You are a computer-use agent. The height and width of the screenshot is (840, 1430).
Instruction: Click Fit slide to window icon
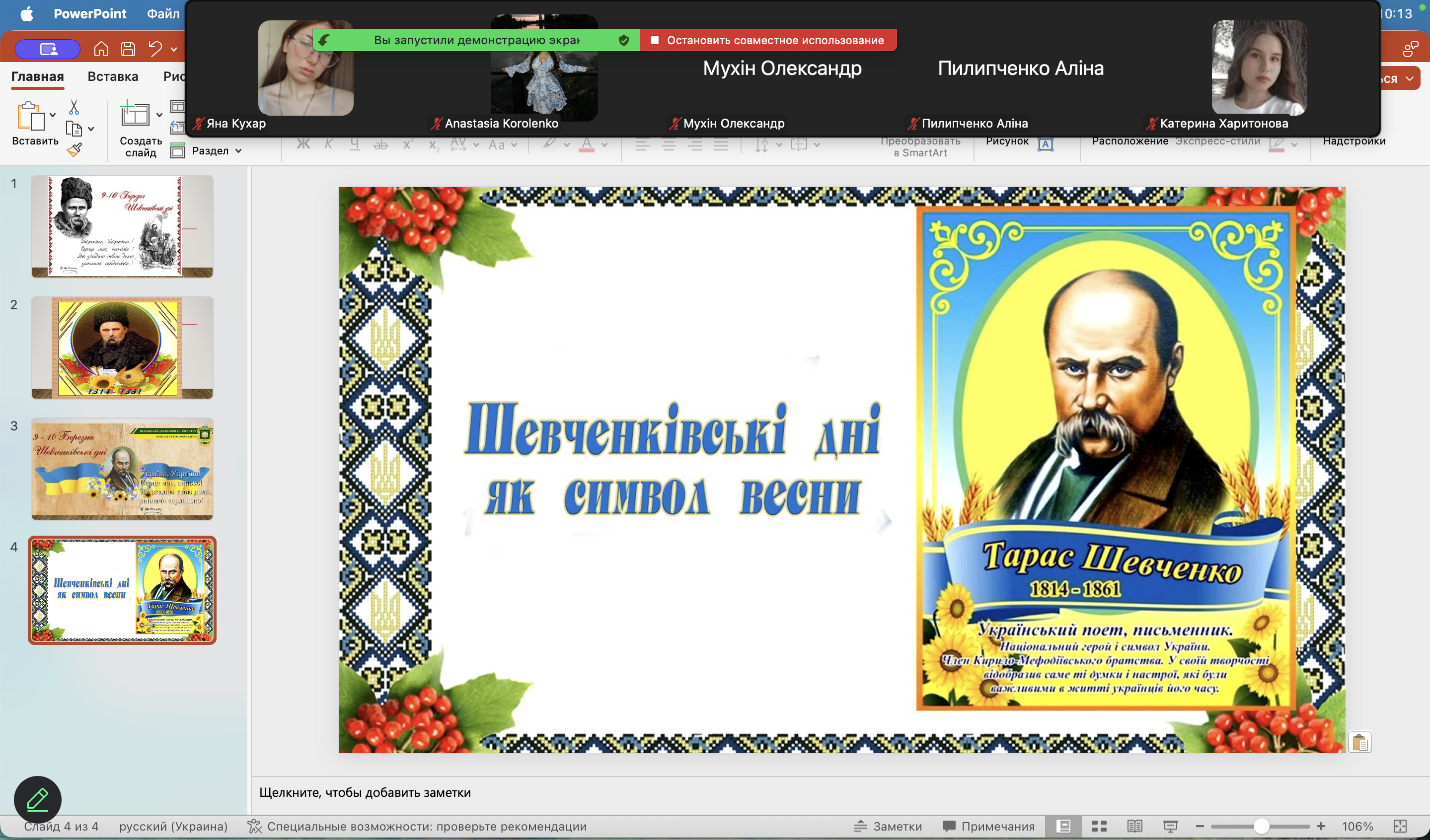1400,826
